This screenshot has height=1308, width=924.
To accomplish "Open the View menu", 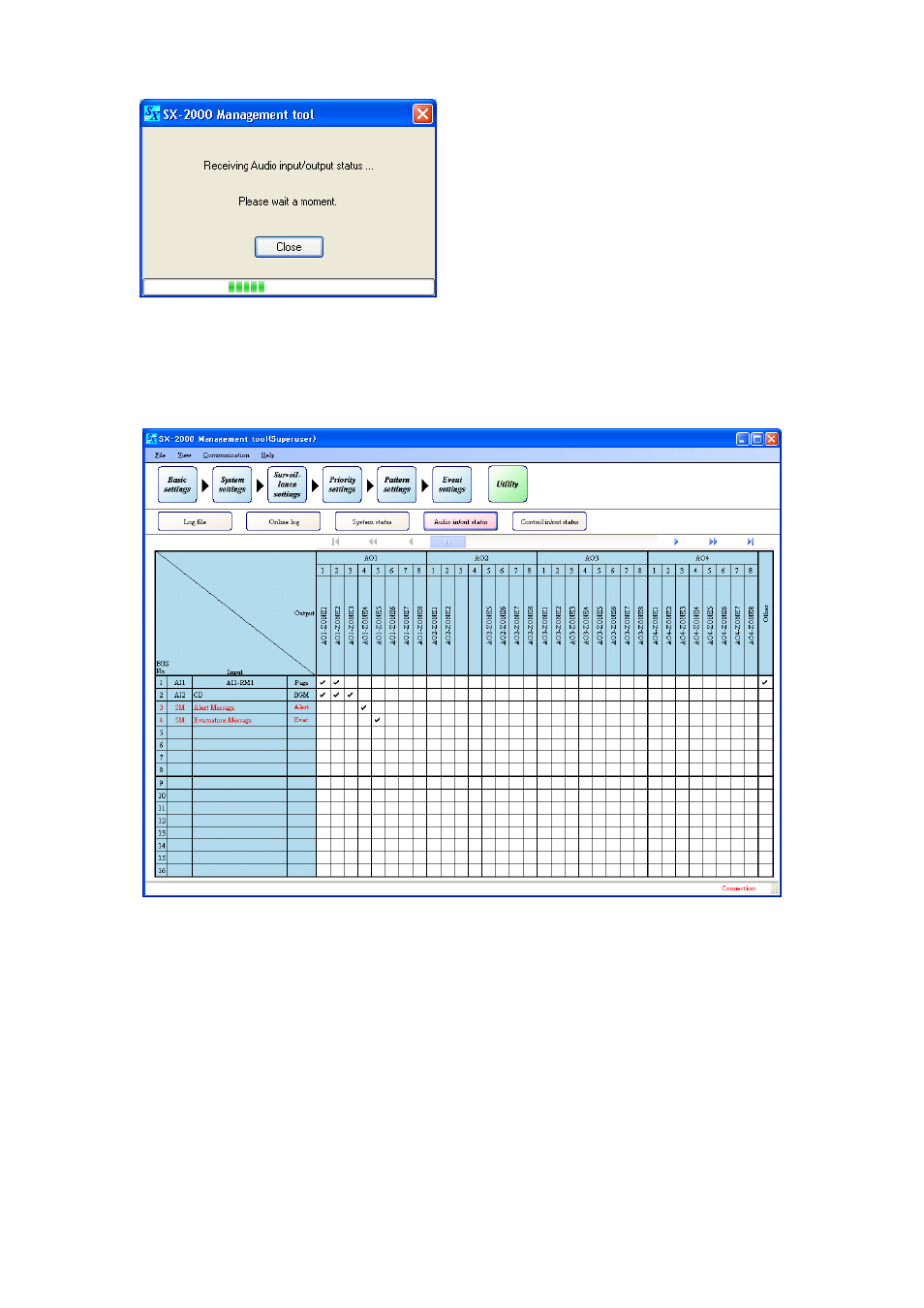I will pos(184,455).
